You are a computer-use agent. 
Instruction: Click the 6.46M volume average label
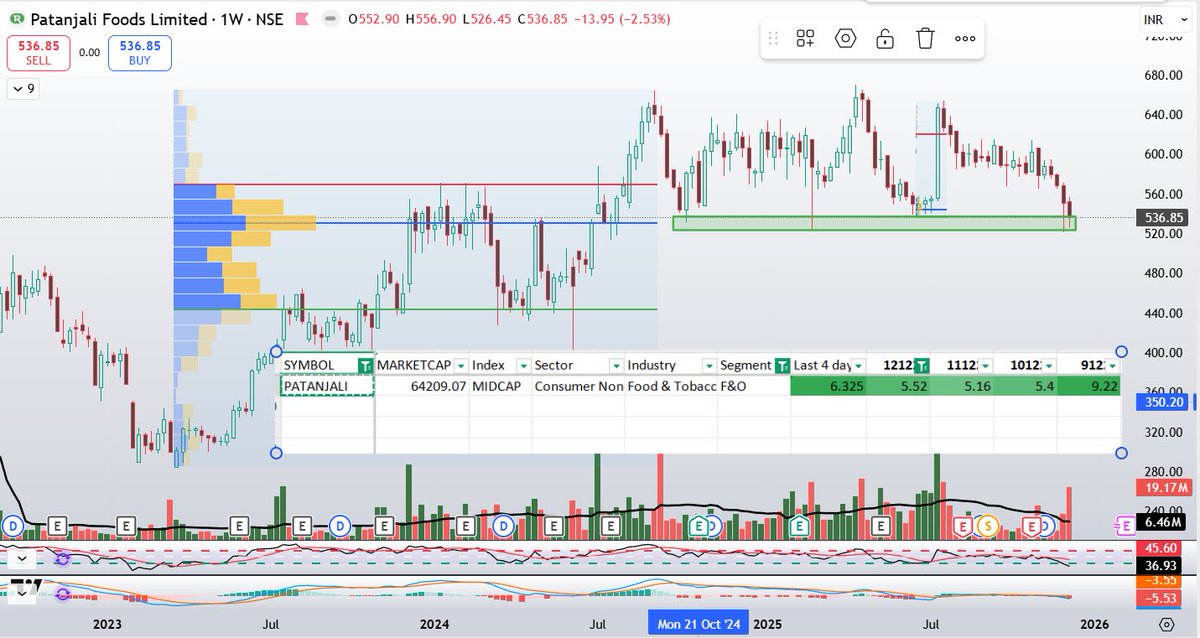1163,522
